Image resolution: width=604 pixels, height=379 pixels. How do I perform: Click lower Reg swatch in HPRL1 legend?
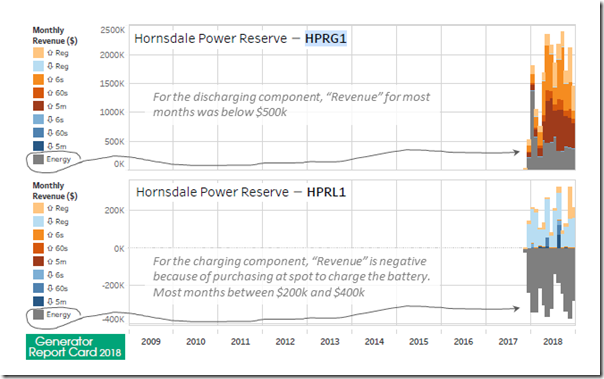pos(39,221)
